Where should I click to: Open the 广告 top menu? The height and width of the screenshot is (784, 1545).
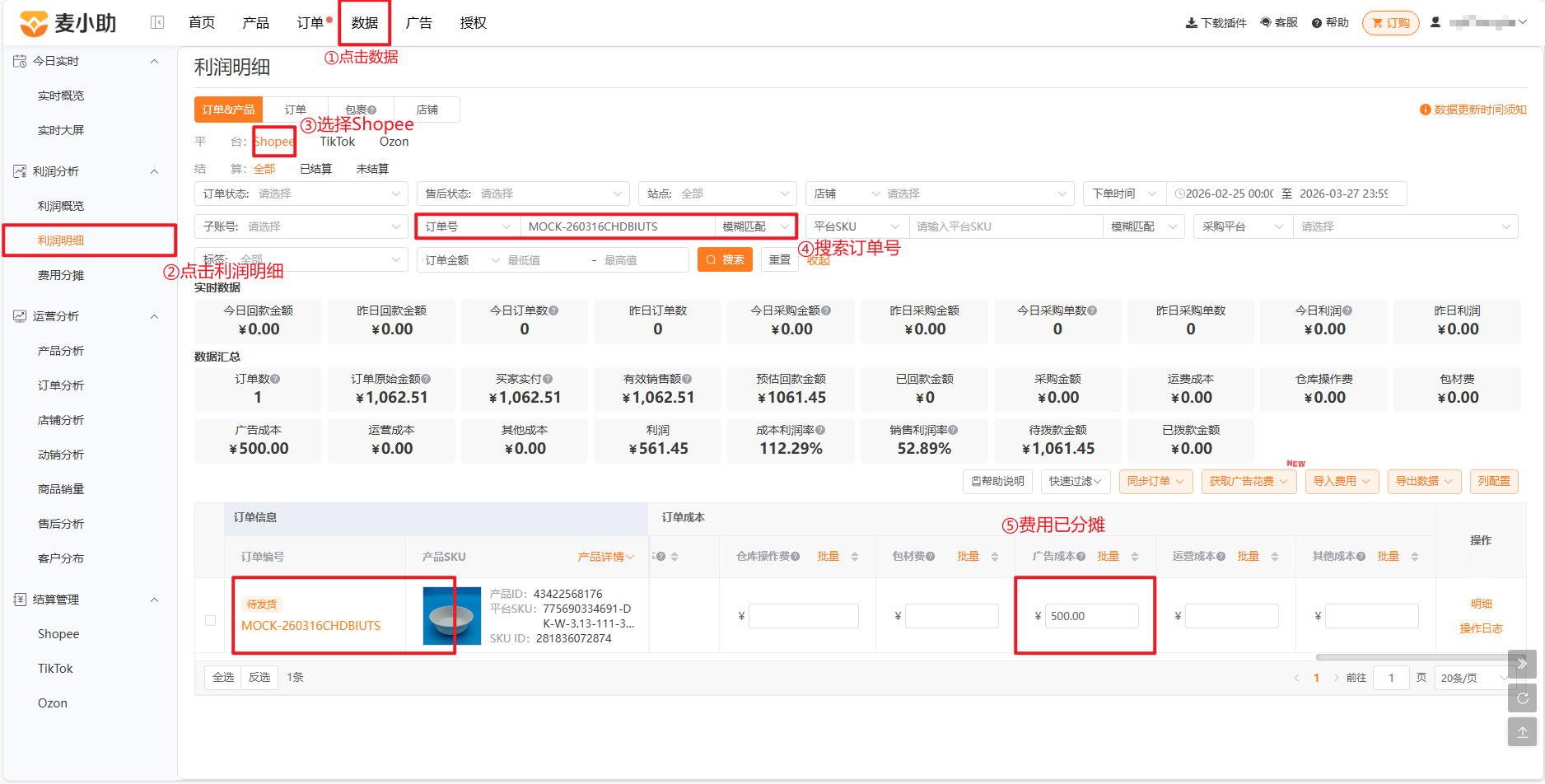tap(419, 22)
